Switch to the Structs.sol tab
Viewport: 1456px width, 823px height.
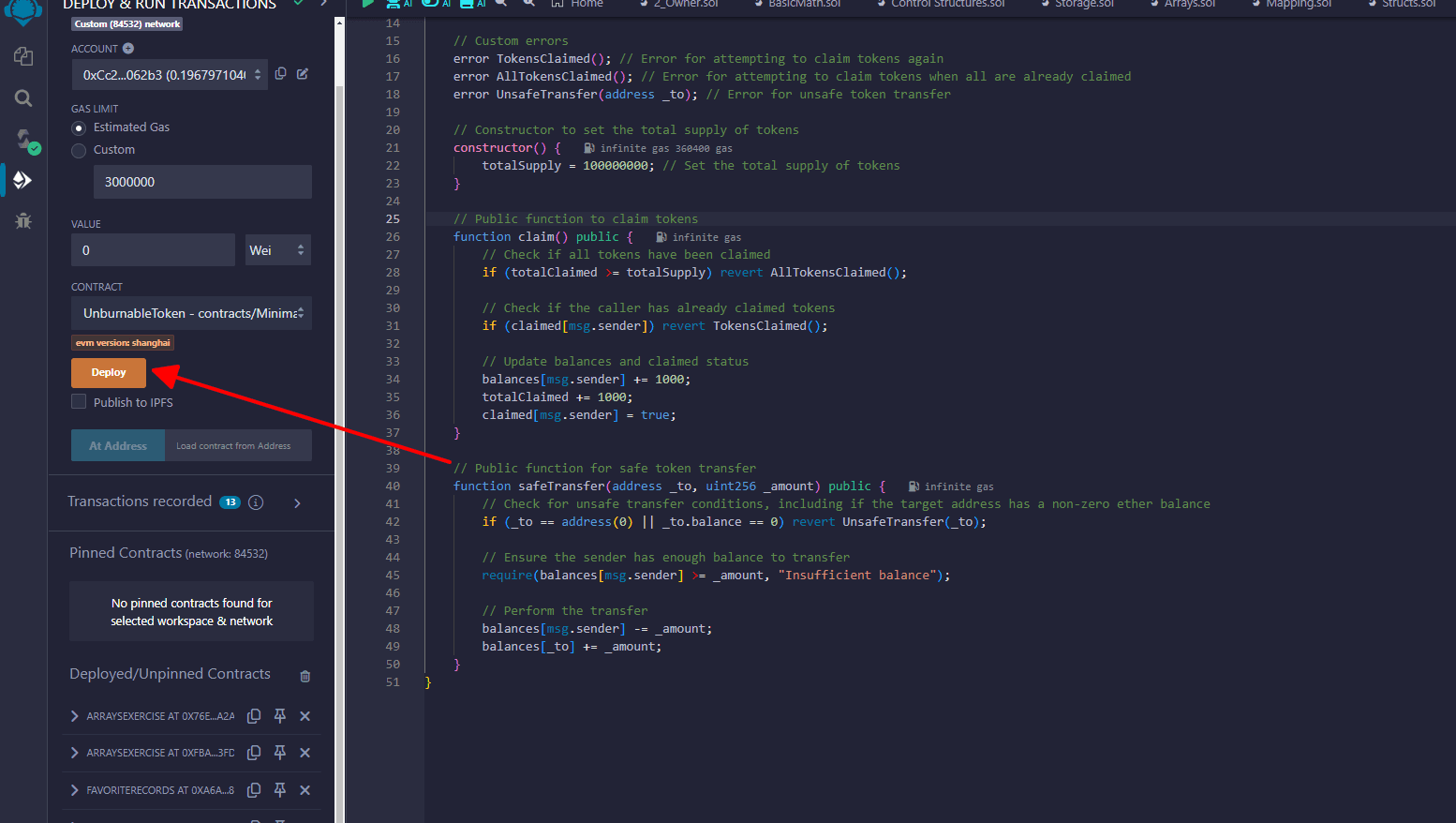click(1401, 4)
